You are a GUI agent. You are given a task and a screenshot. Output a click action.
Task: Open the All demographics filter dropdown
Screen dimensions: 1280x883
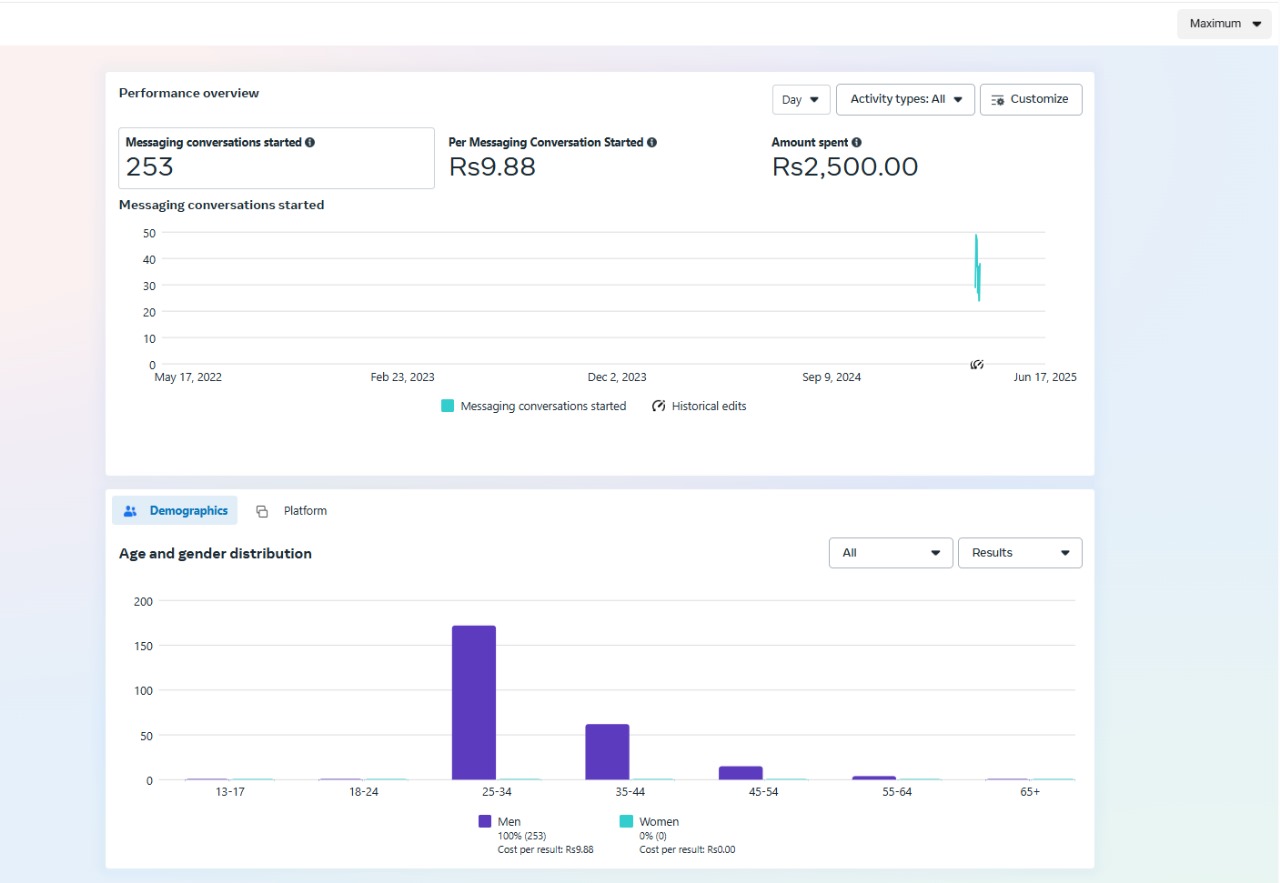(x=890, y=553)
